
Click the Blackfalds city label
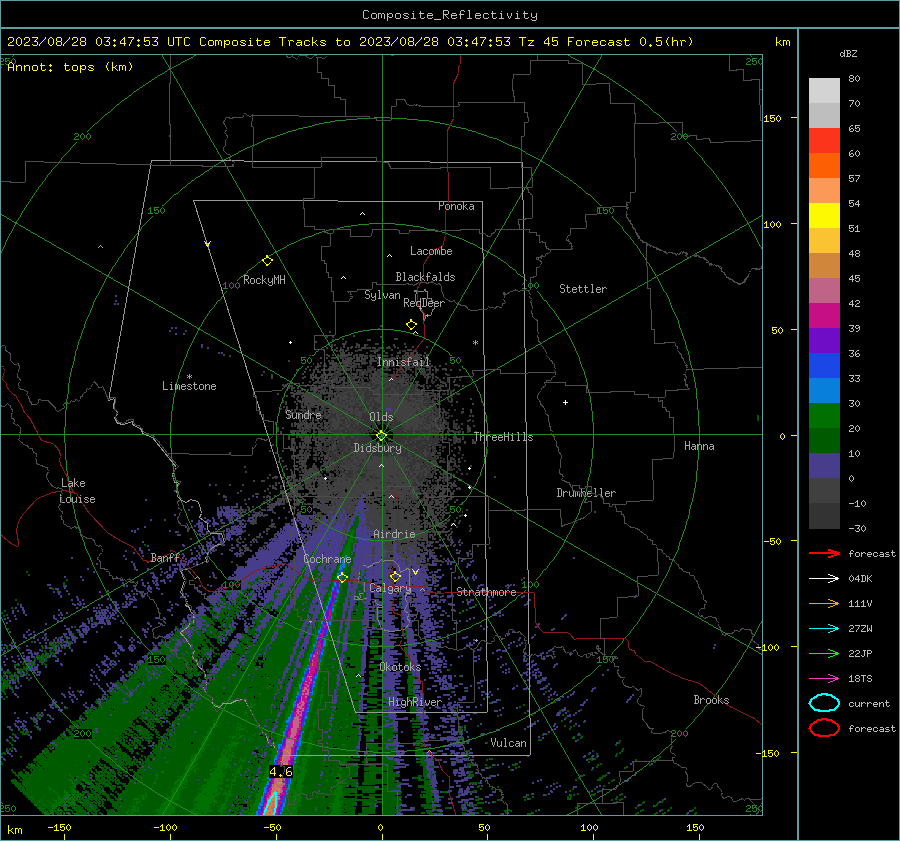[425, 277]
